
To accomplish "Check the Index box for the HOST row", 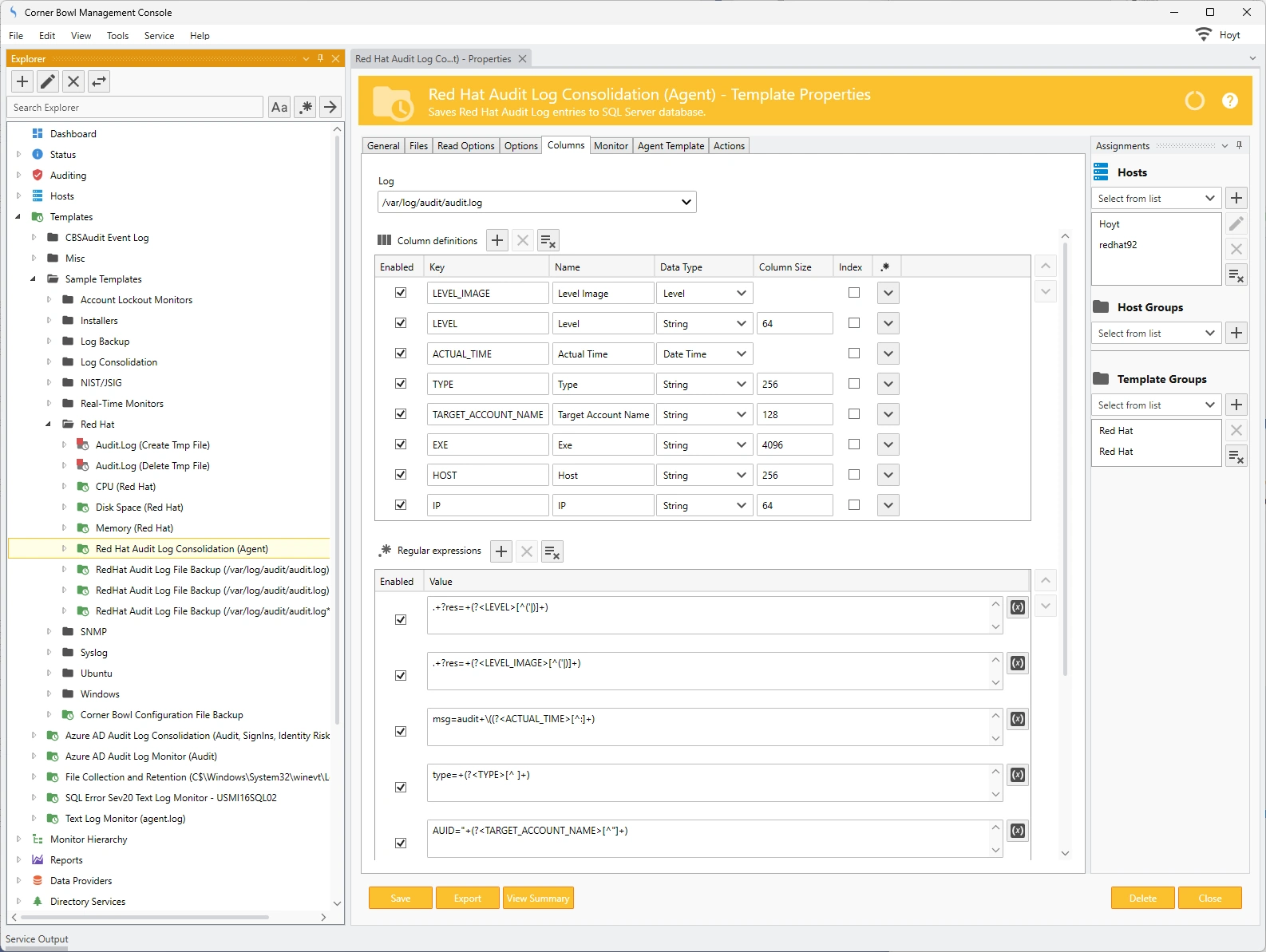I will 854,475.
